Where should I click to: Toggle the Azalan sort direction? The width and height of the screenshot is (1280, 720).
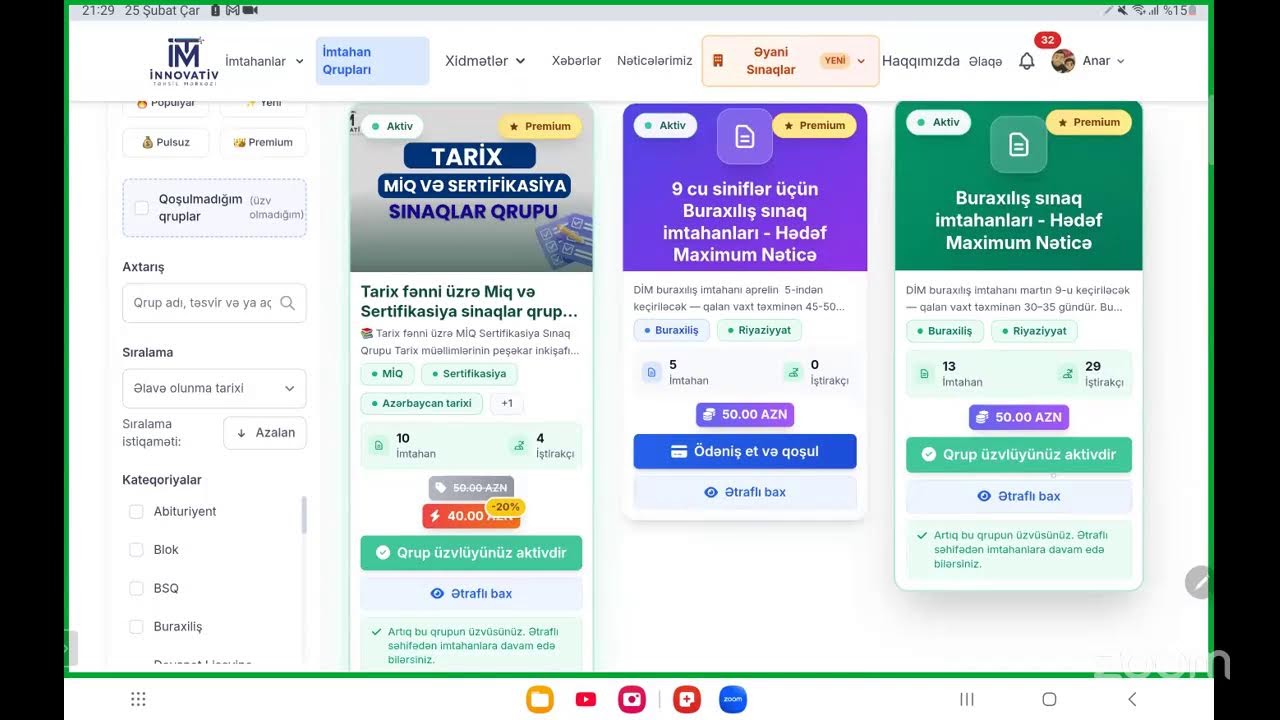tap(265, 433)
